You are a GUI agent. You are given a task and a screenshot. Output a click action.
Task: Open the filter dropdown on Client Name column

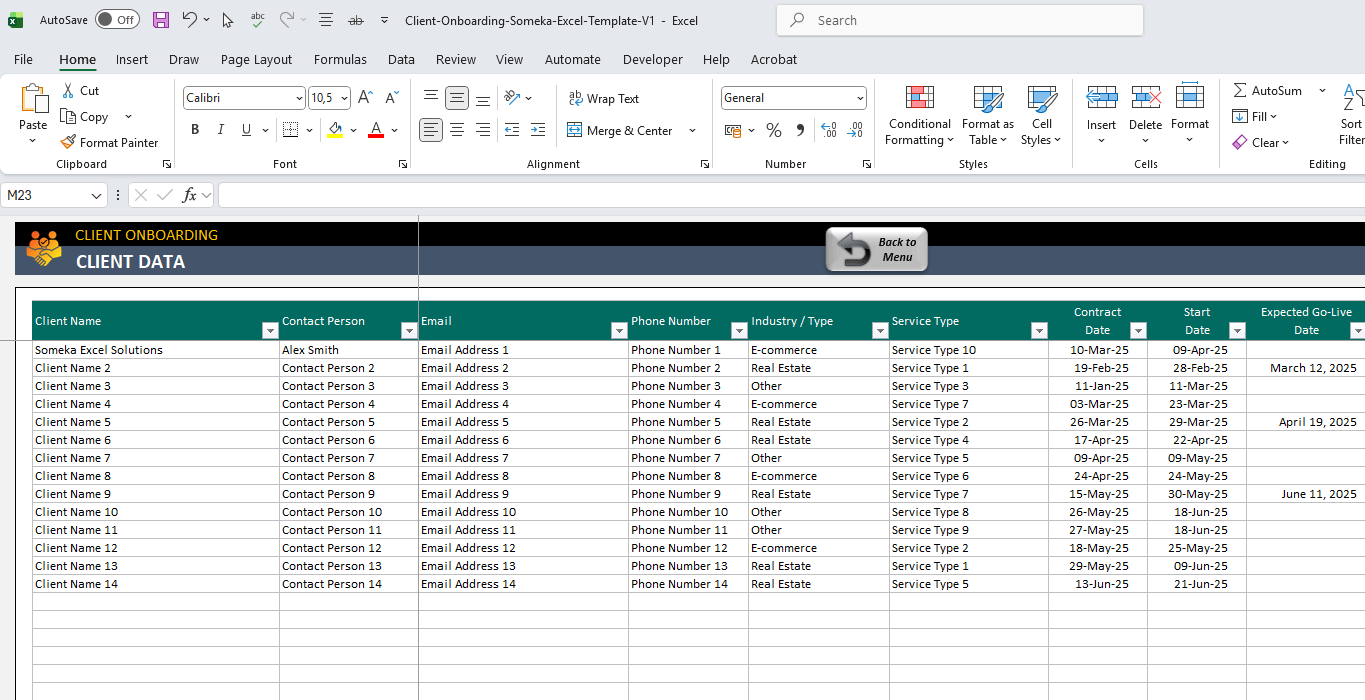point(270,329)
